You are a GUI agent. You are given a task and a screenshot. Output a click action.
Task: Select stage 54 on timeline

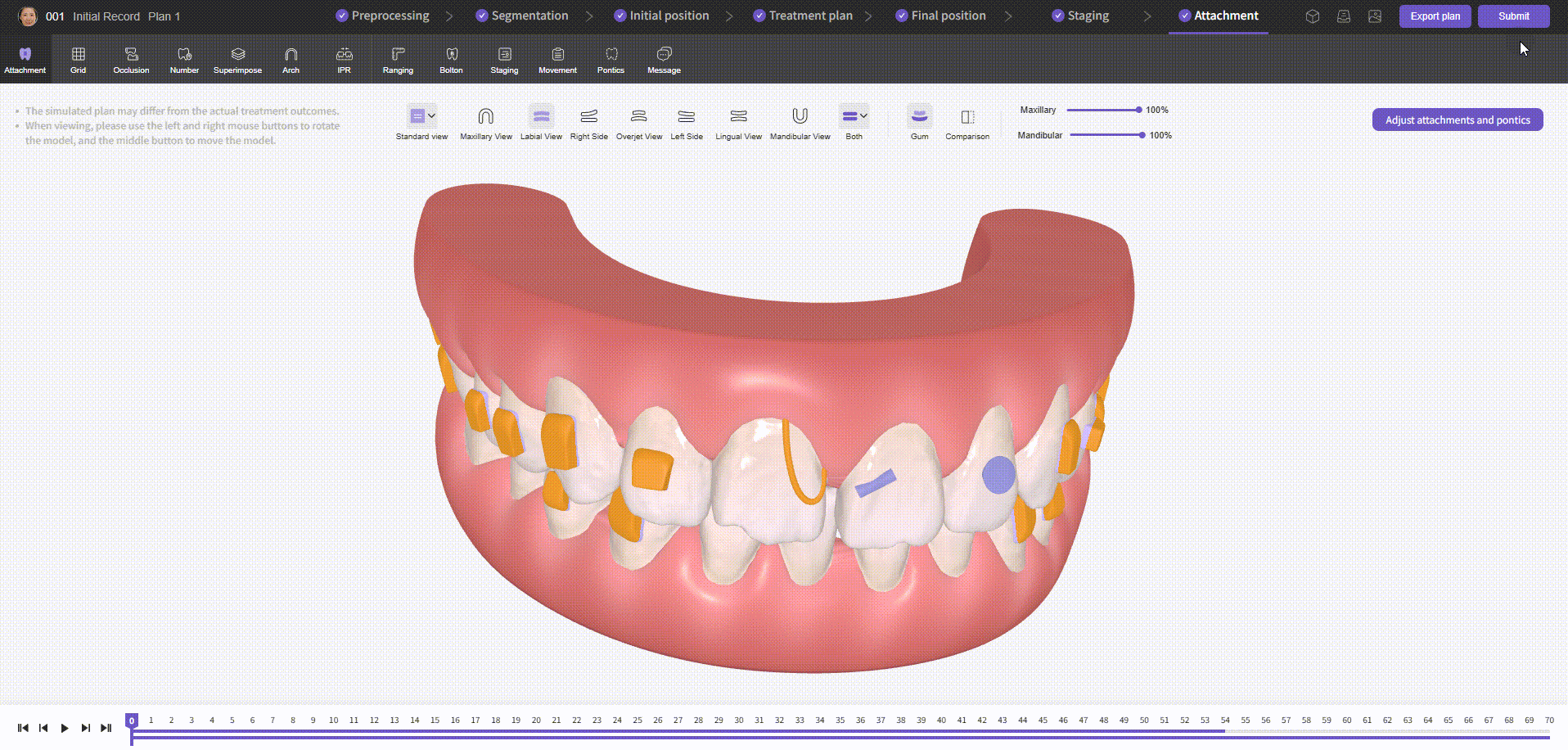coord(1225,721)
